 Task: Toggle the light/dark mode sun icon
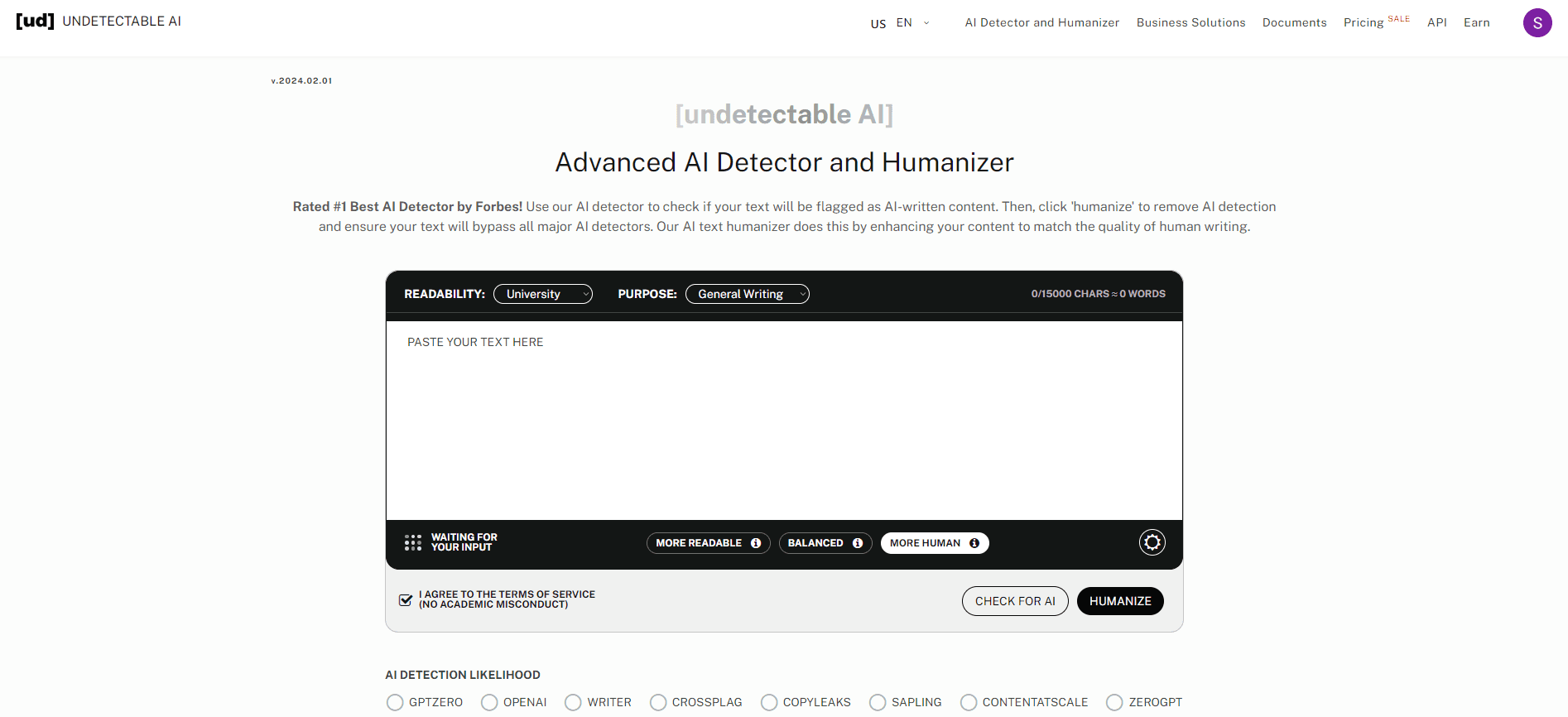pyautogui.click(x=1152, y=542)
